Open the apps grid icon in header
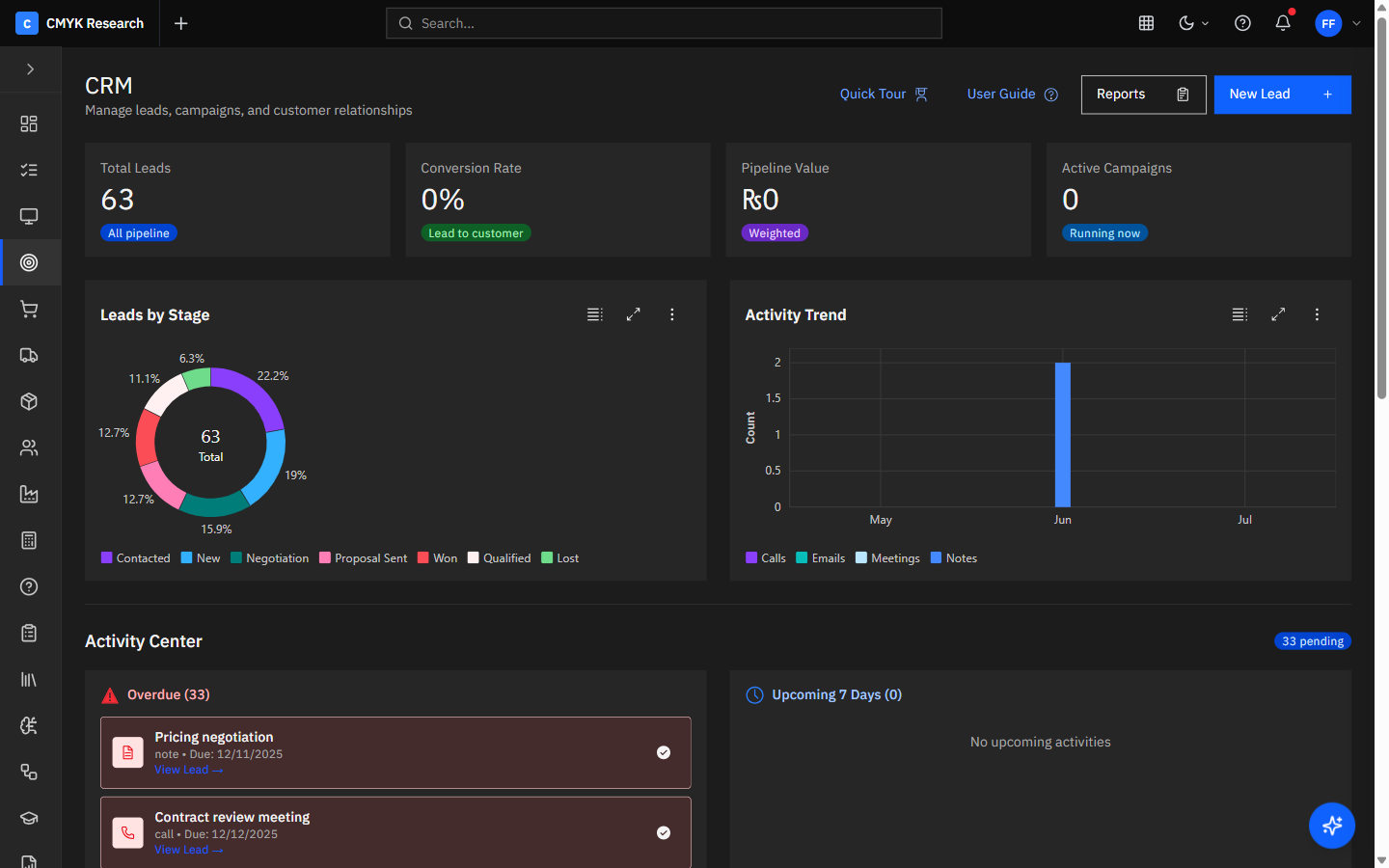The width and height of the screenshot is (1389, 868). coord(1146,23)
